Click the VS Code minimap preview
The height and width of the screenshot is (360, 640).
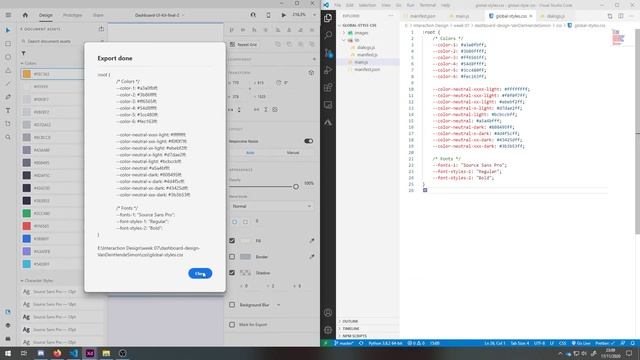tap(618, 38)
